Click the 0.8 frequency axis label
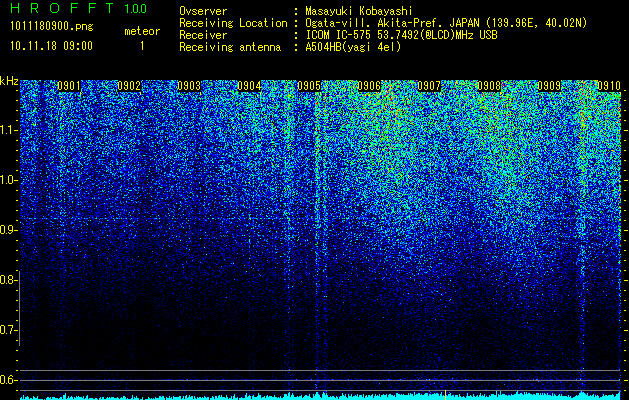 (x=8, y=280)
